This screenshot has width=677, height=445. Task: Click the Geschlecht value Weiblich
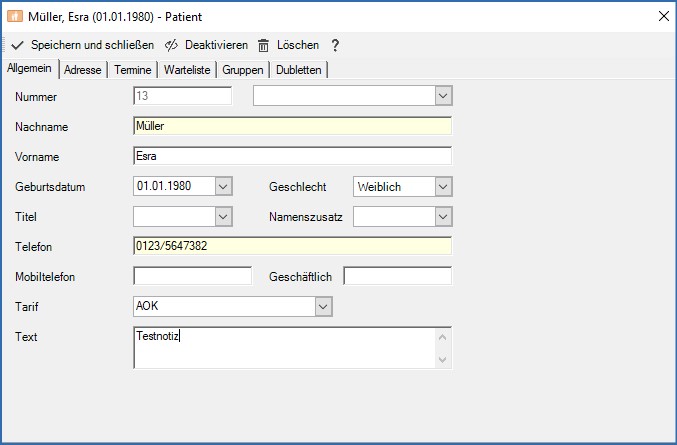(x=379, y=187)
